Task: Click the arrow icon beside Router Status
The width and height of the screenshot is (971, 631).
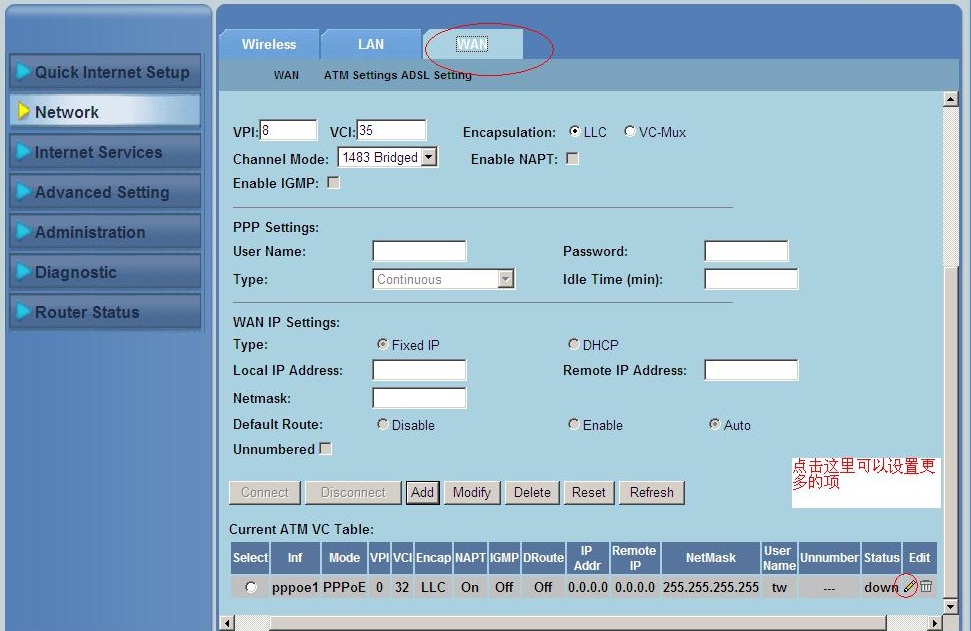Action: coord(23,311)
